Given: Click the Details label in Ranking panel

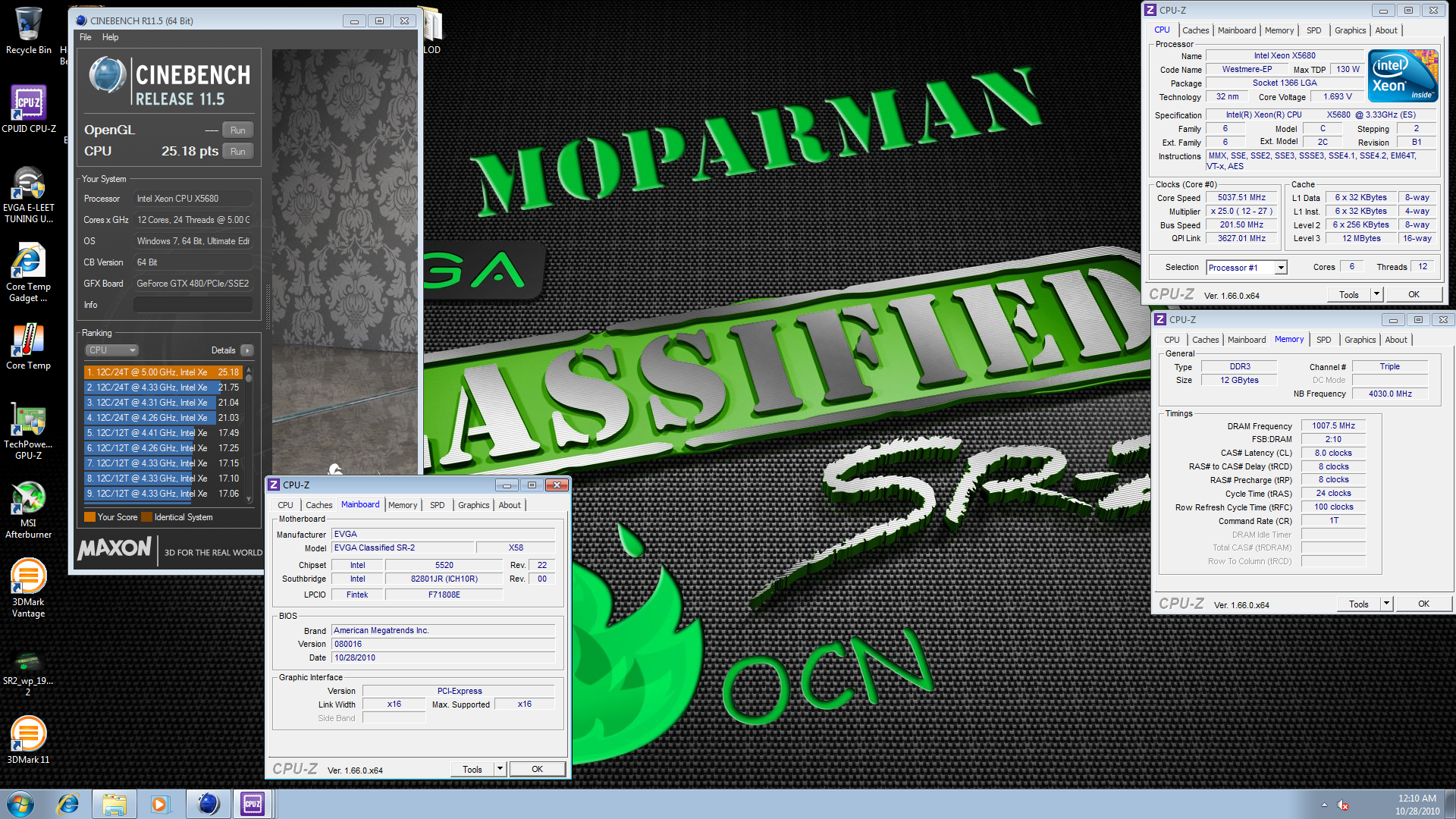Looking at the screenshot, I should tap(223, 350).
